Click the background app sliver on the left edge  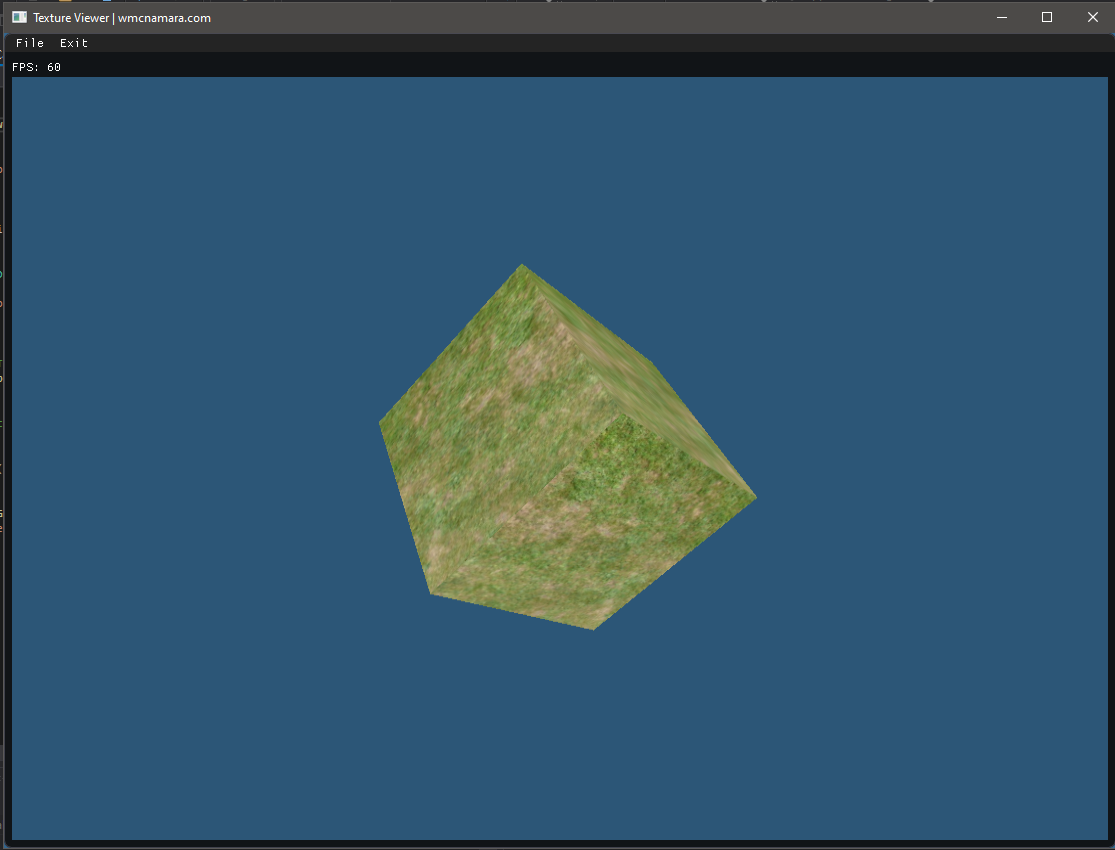point(4,400)
